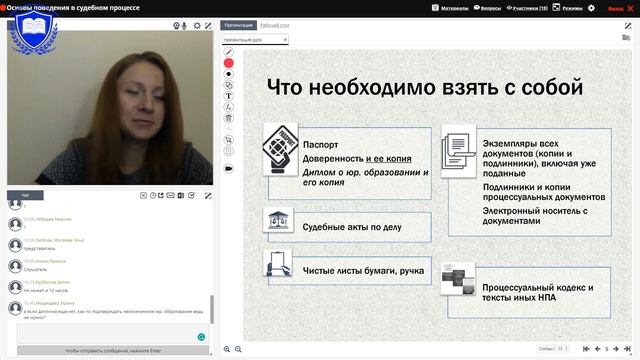Click the square frame tool icon
Image resolution: width=640 pixels, height=360 pixels.
229,151
